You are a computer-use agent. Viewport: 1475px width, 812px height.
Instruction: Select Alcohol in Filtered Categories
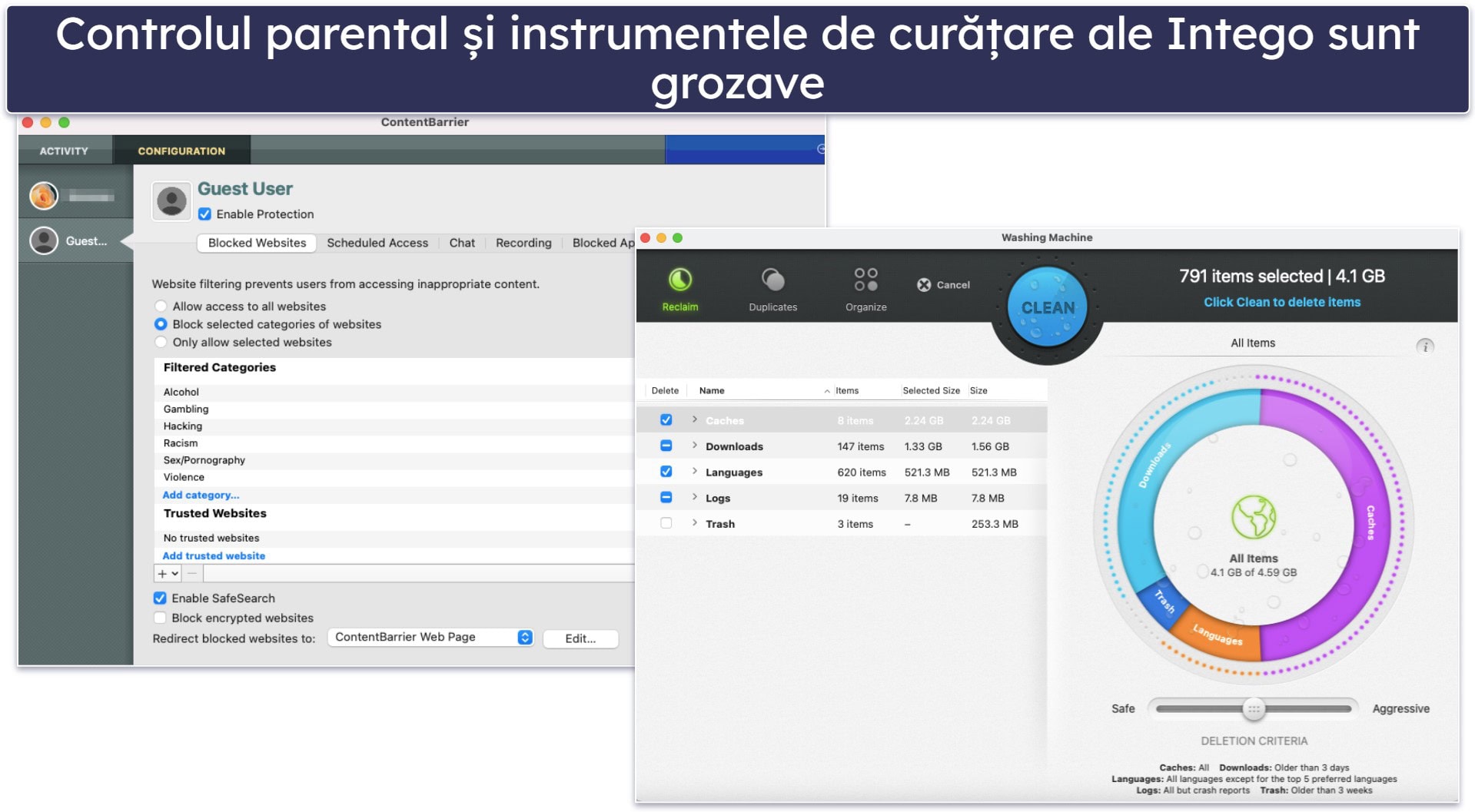pyautogui.click(x=181, y=392)
